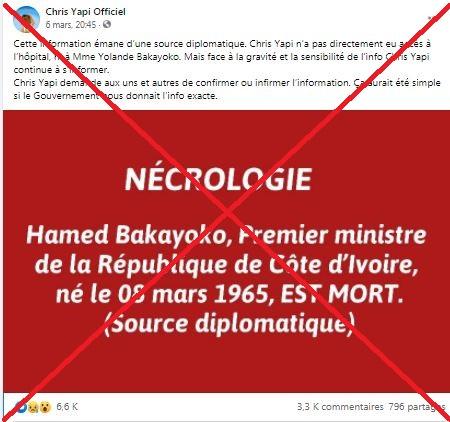The width and height of the screenshot is (450, 422).
Task: Open the red NÉCROLOGIE image
Action: point(226,251)
